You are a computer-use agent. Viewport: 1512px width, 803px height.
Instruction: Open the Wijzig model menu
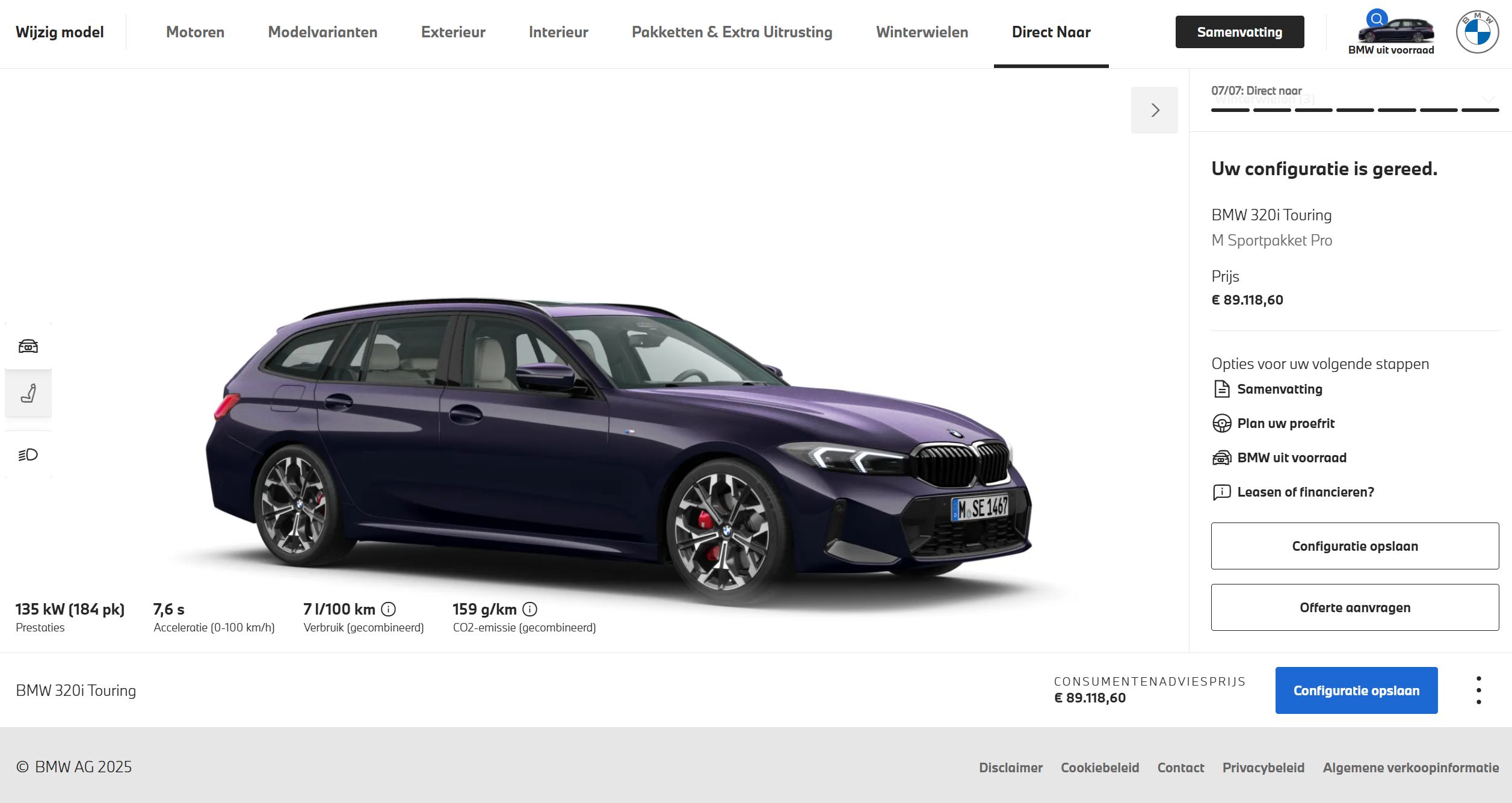[60, 32]
